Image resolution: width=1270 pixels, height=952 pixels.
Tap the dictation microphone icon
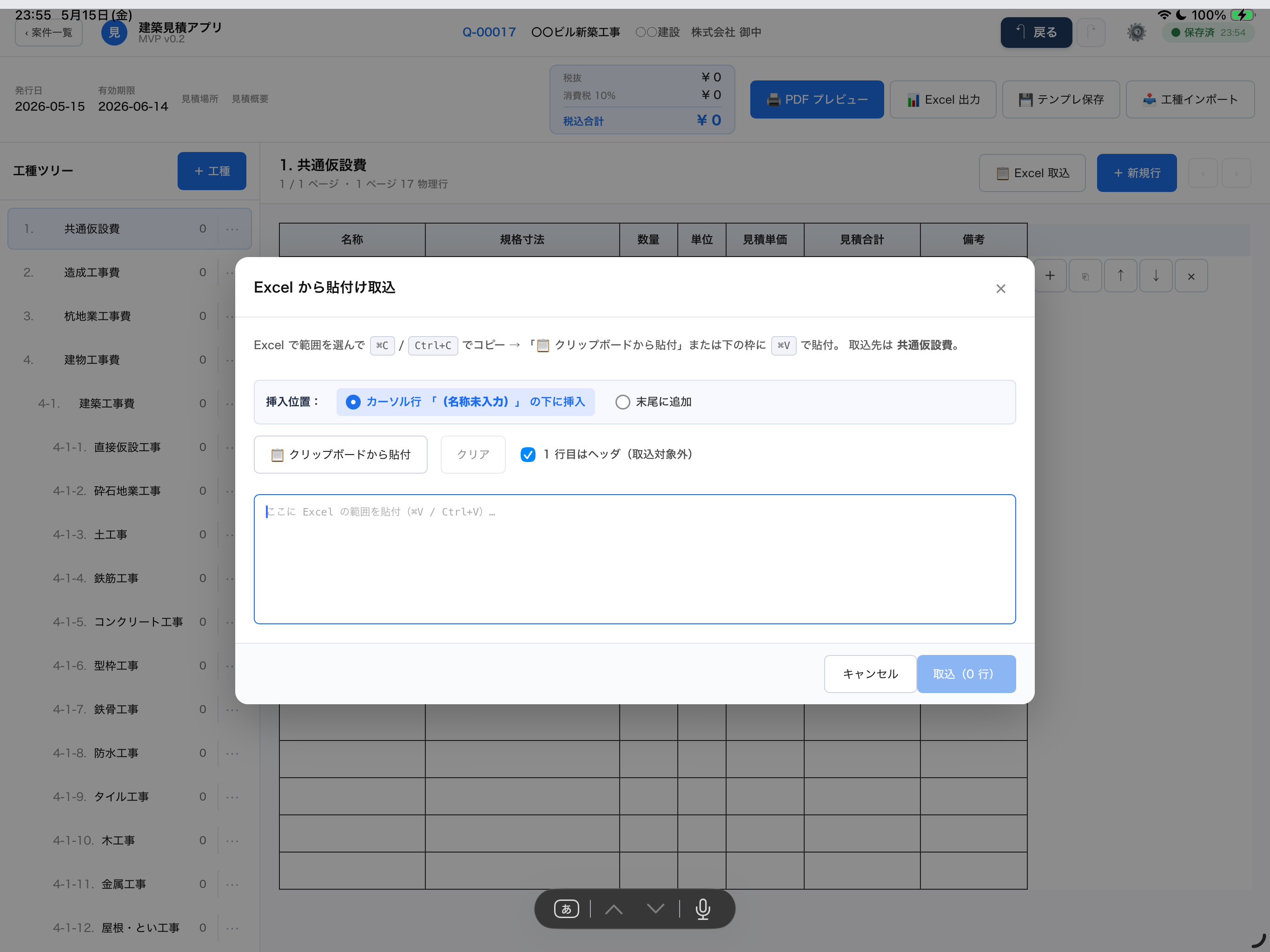pyautogui.click(x=703, y=908)
